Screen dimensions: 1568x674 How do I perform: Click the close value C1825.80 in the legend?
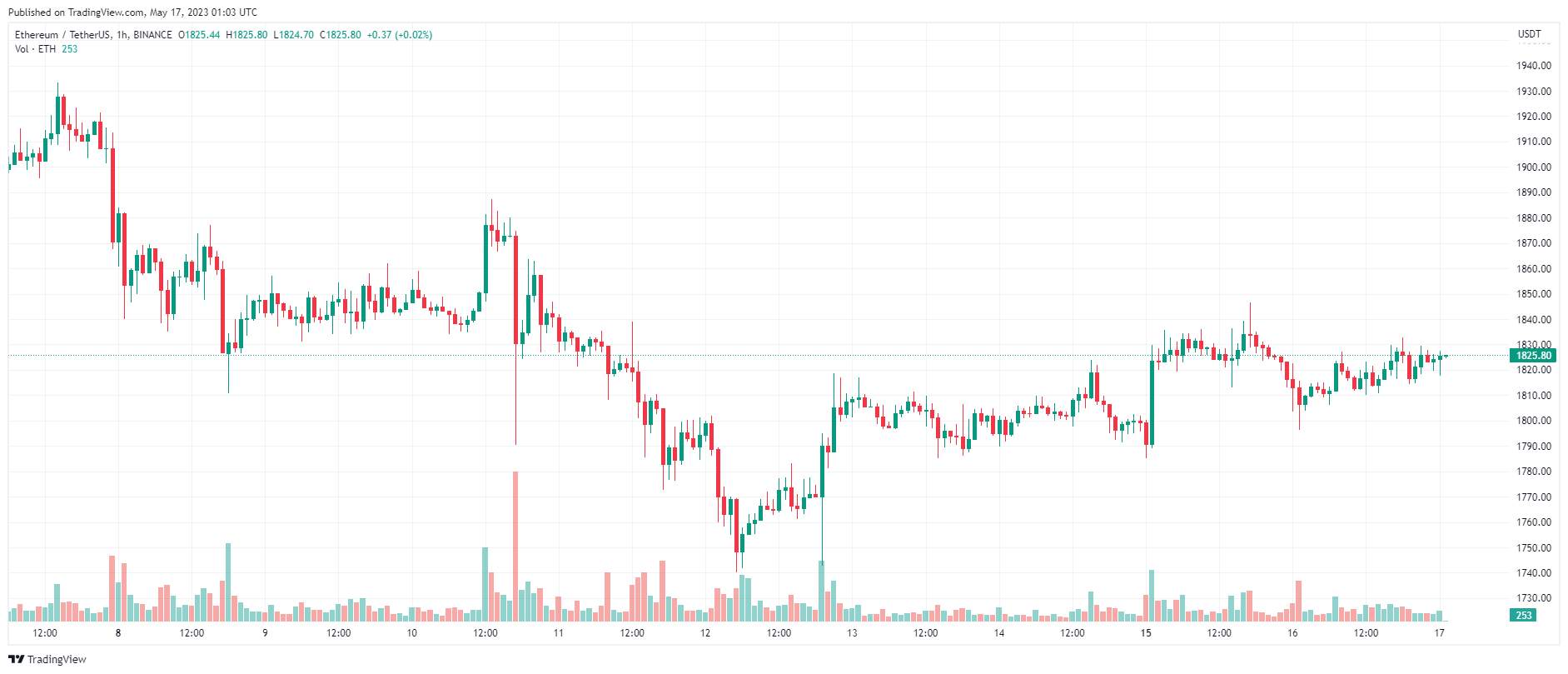click(x=341, y=35)
